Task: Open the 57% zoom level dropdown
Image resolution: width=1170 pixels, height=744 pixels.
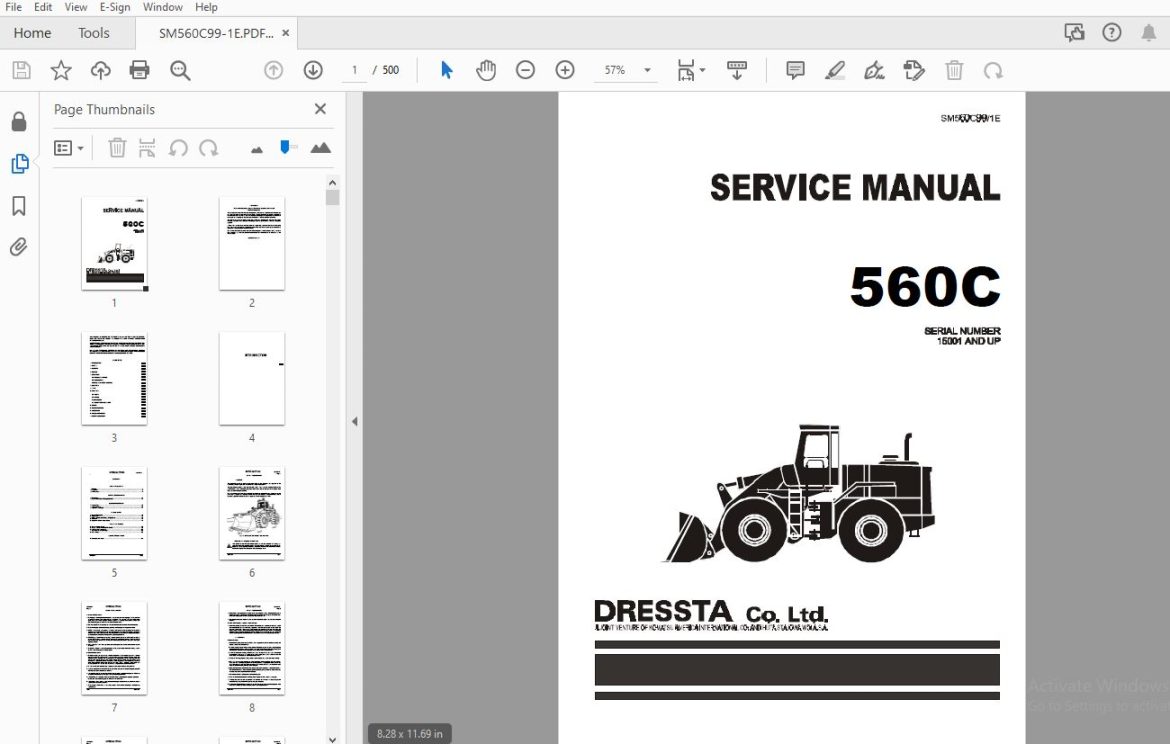Action: point(648,70)
